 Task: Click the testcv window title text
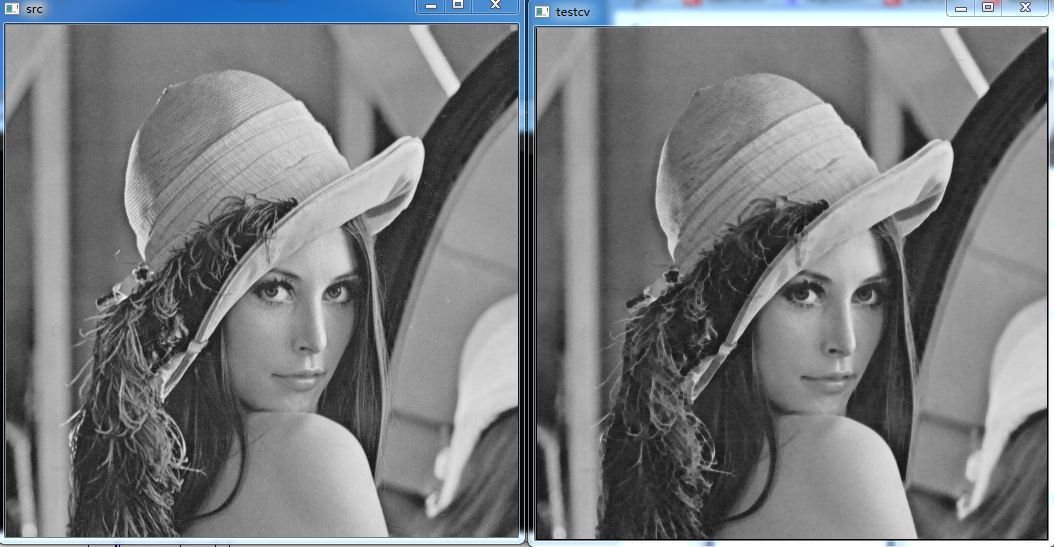click(x=573, y=12)
